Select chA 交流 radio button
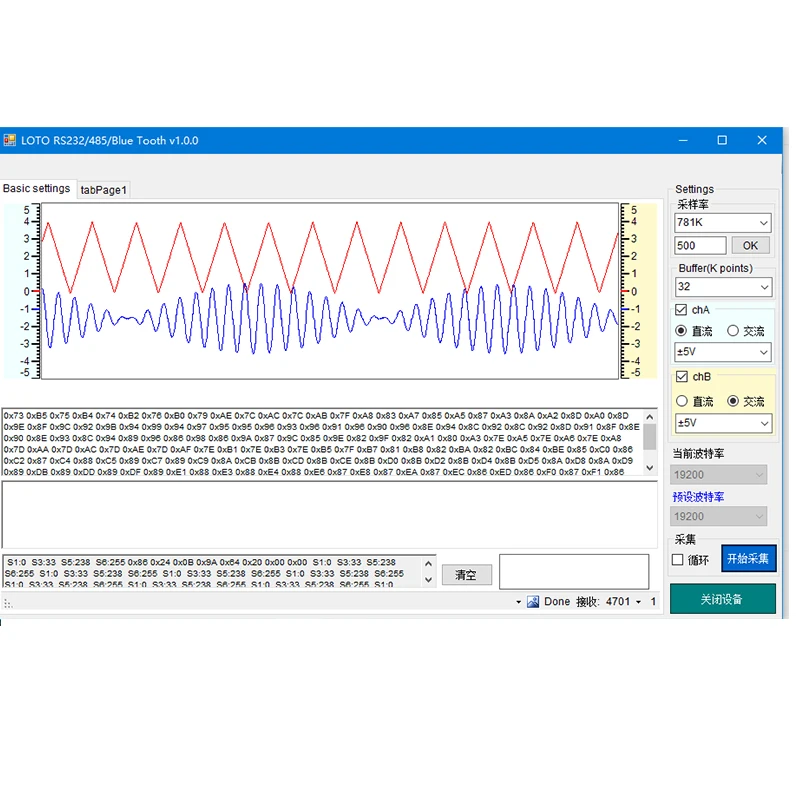The image size is (800, 800). [733, 331]
